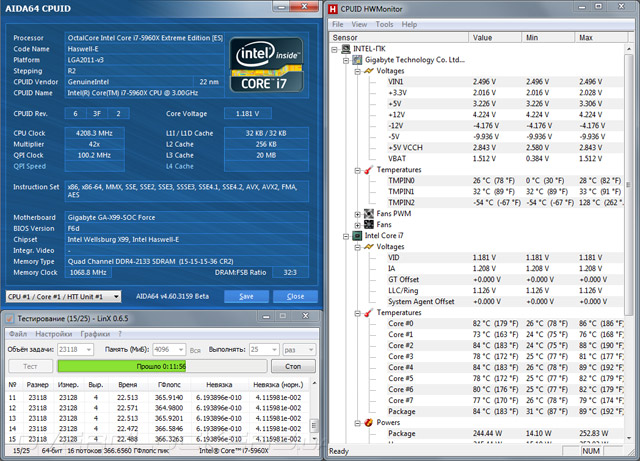Select the Core #7 temperature row
Image resolution: width=640 pixels, height=461 pixels.
coord(505,401)
